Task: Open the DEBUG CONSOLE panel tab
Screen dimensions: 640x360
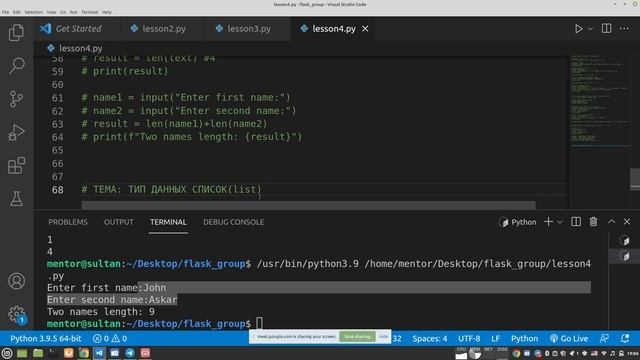Action: pos(233,222)
